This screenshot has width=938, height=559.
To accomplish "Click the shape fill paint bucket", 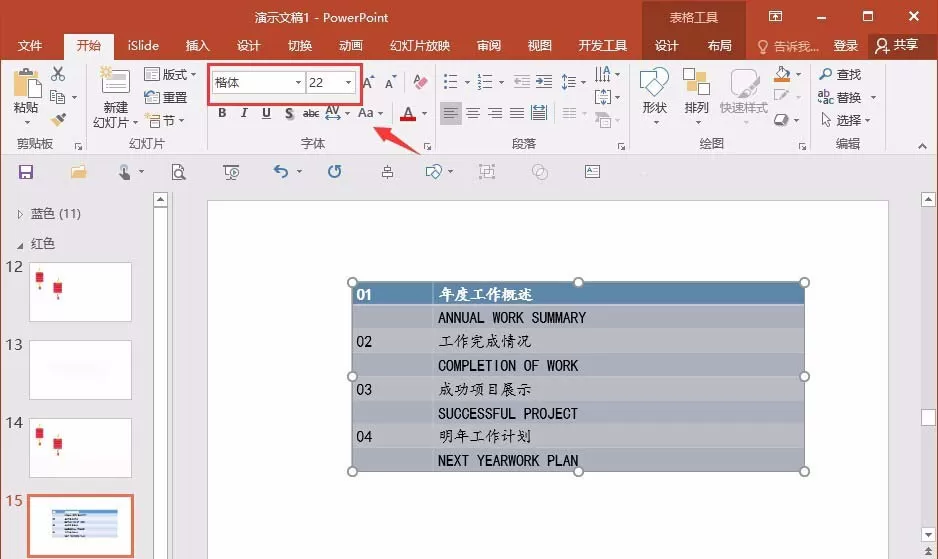I will [782, 74].
